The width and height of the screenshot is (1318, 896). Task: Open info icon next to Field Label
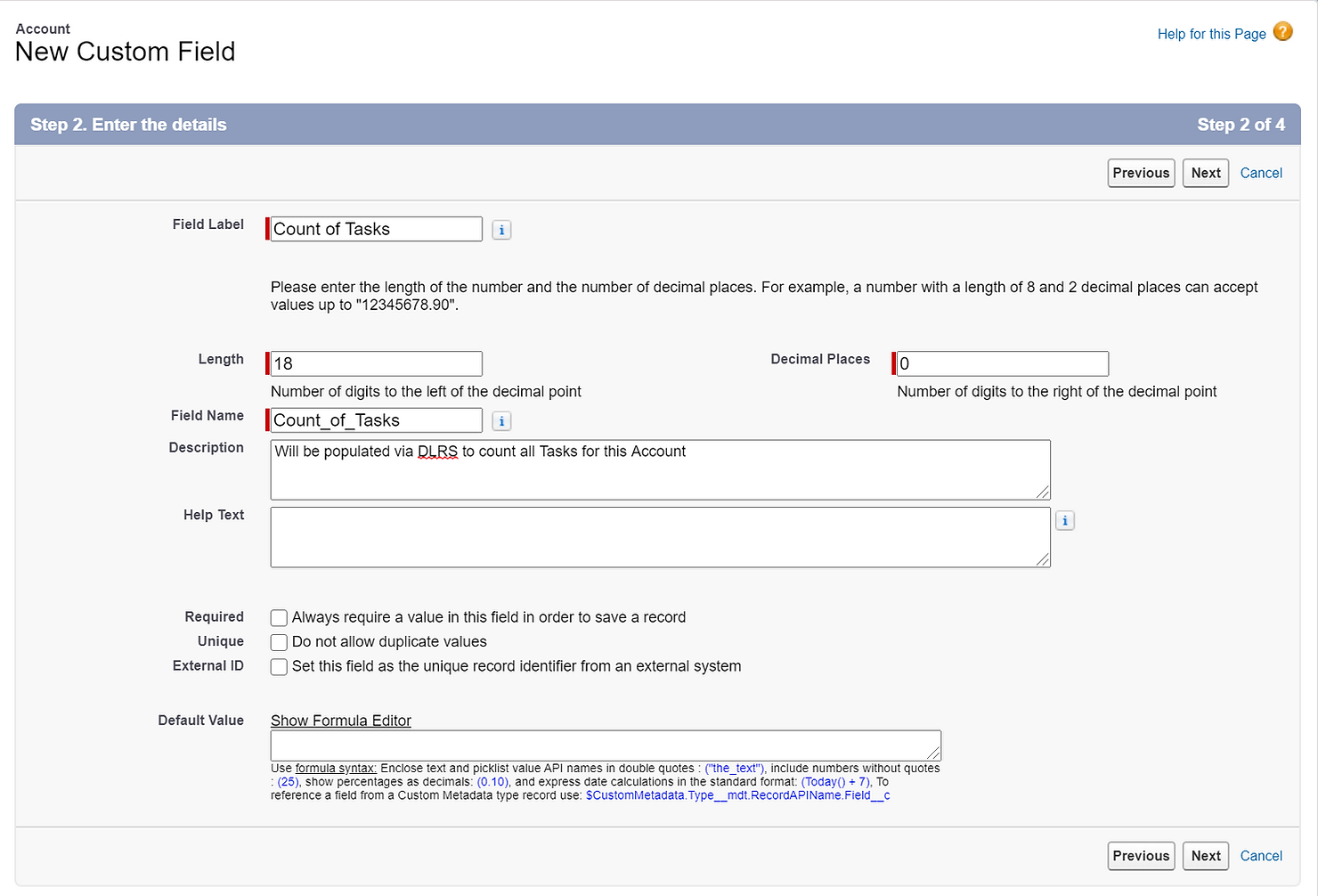click(x=501, y=230)
